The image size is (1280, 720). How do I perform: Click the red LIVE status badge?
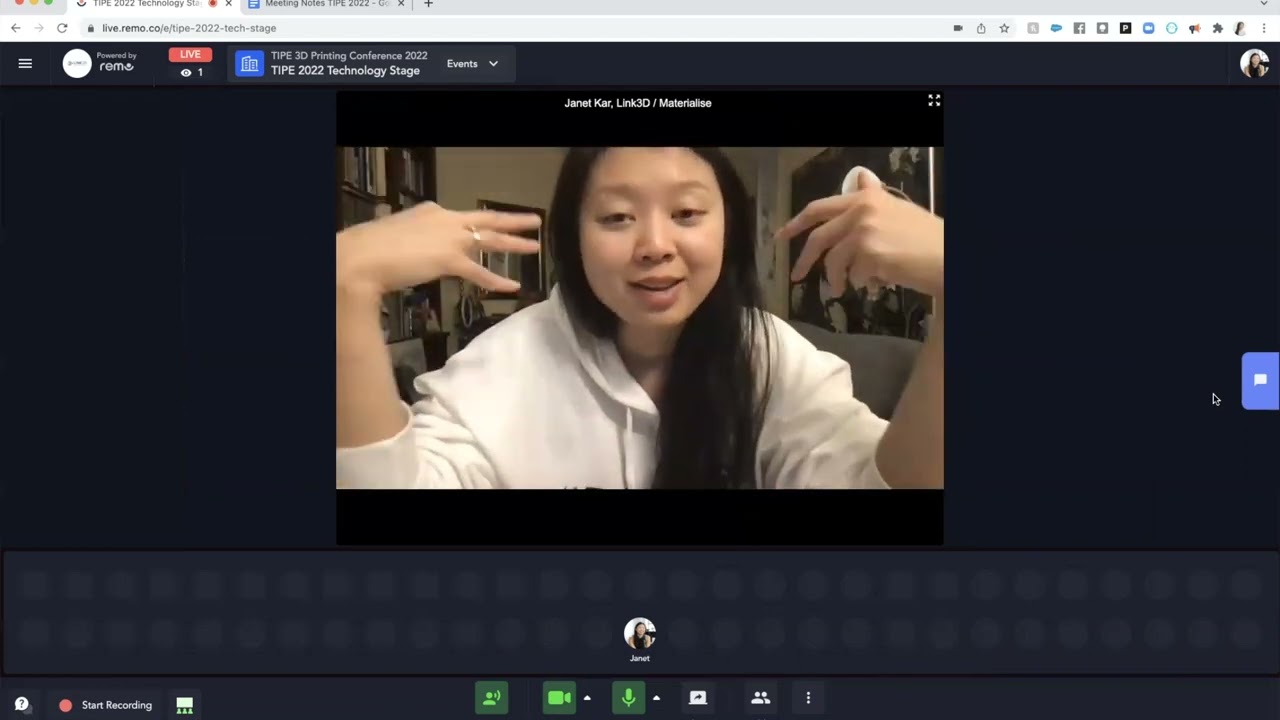click(190, 55)
